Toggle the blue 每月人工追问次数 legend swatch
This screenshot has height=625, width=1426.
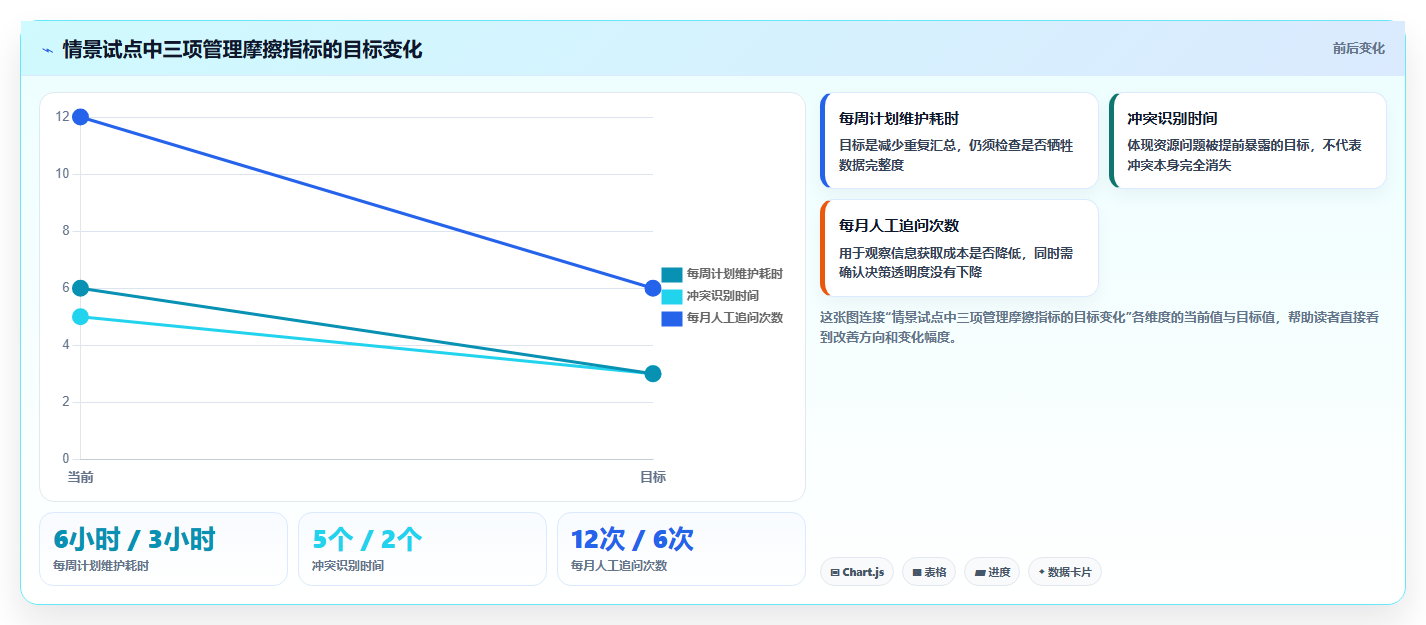(672, 319)
